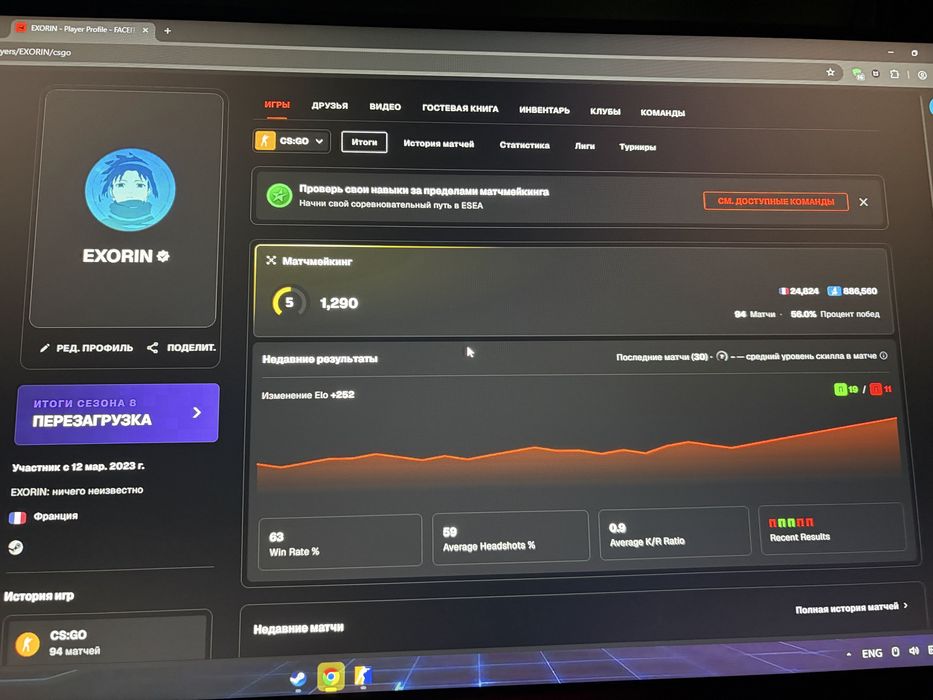The width and height of the screenshot is (933, 700).
Task: Click ENG language indicator in tray
Action: (872, 653)
